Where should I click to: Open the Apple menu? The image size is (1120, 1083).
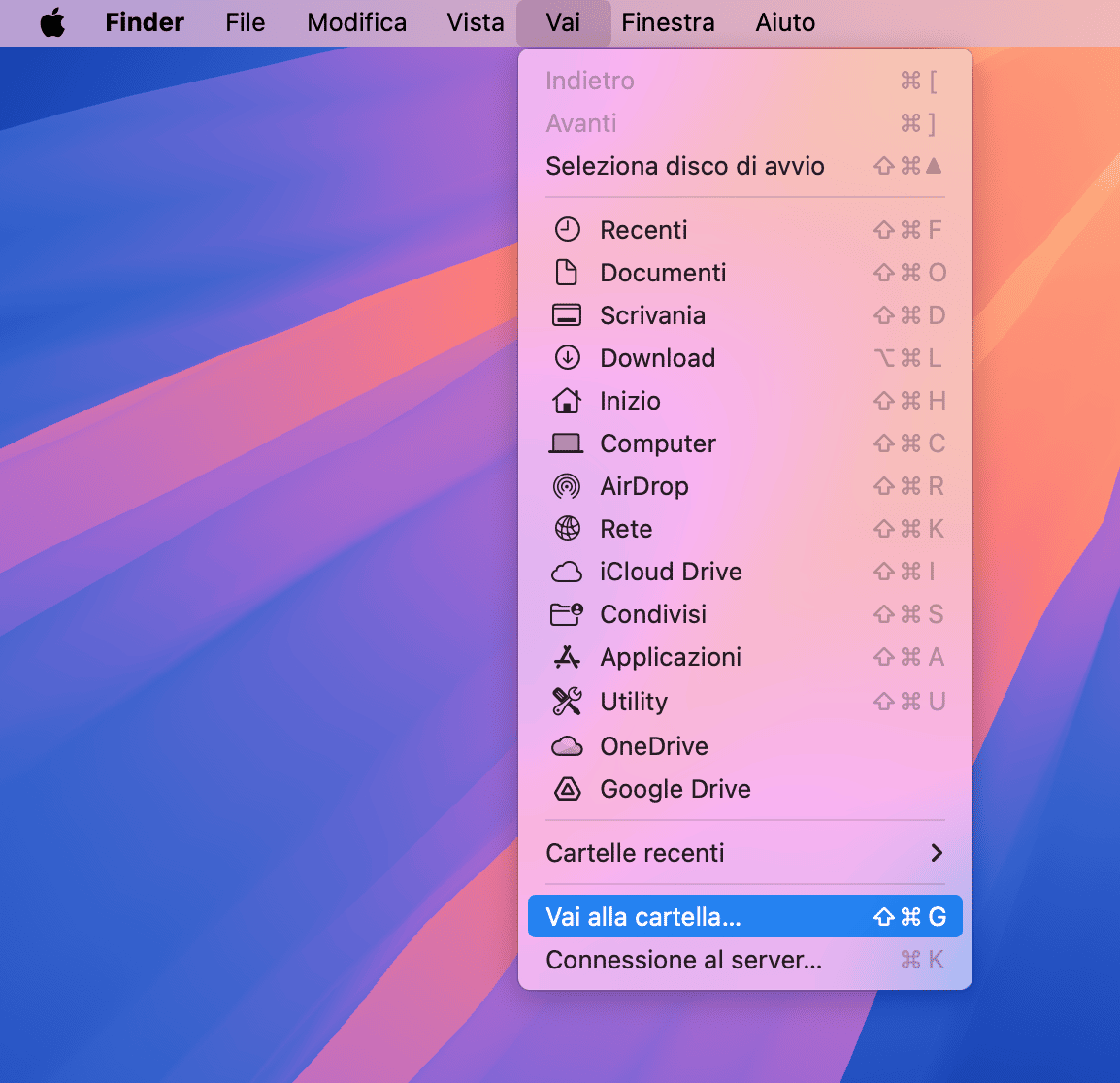click(x=52, y=22)
